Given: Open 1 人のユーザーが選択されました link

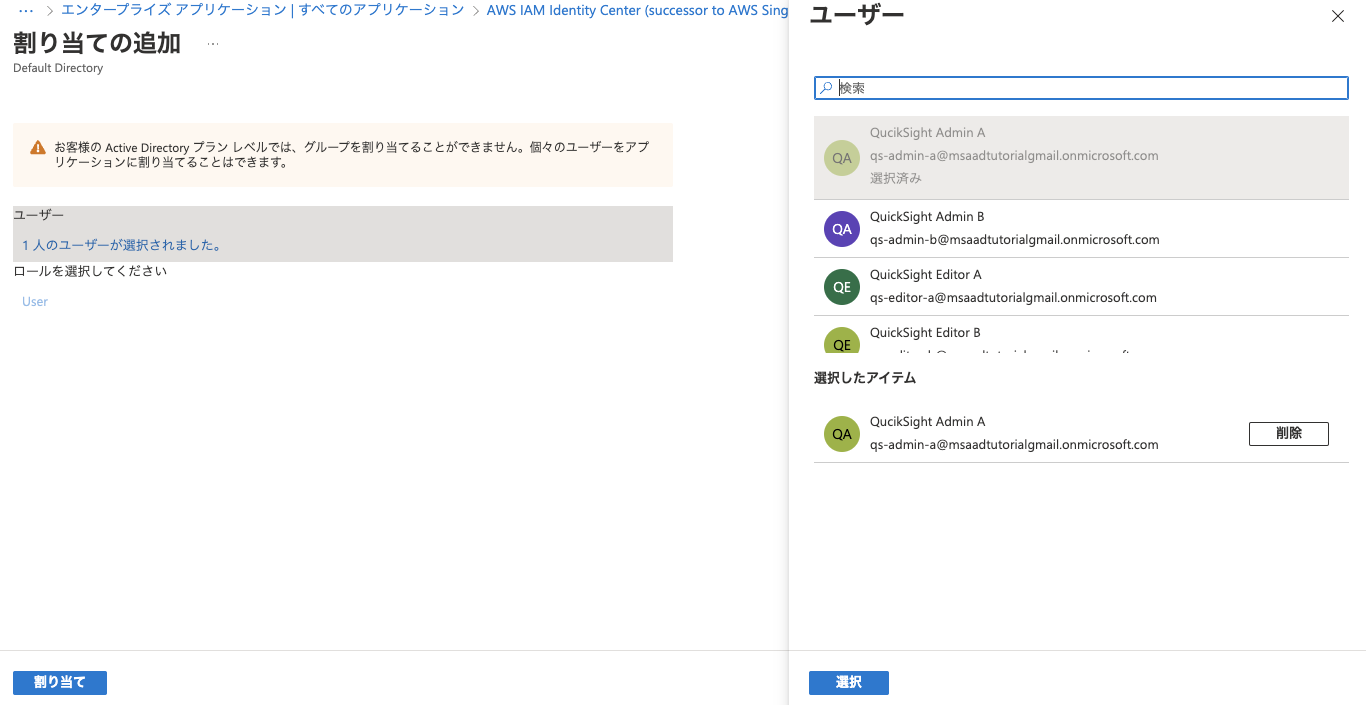Looking at the screenshot, I should tap(122, 245).
